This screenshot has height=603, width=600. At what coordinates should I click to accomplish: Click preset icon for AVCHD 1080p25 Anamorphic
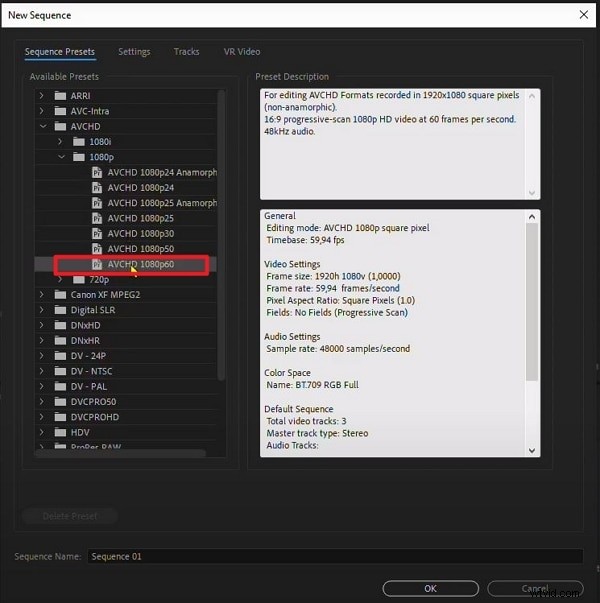97,203
